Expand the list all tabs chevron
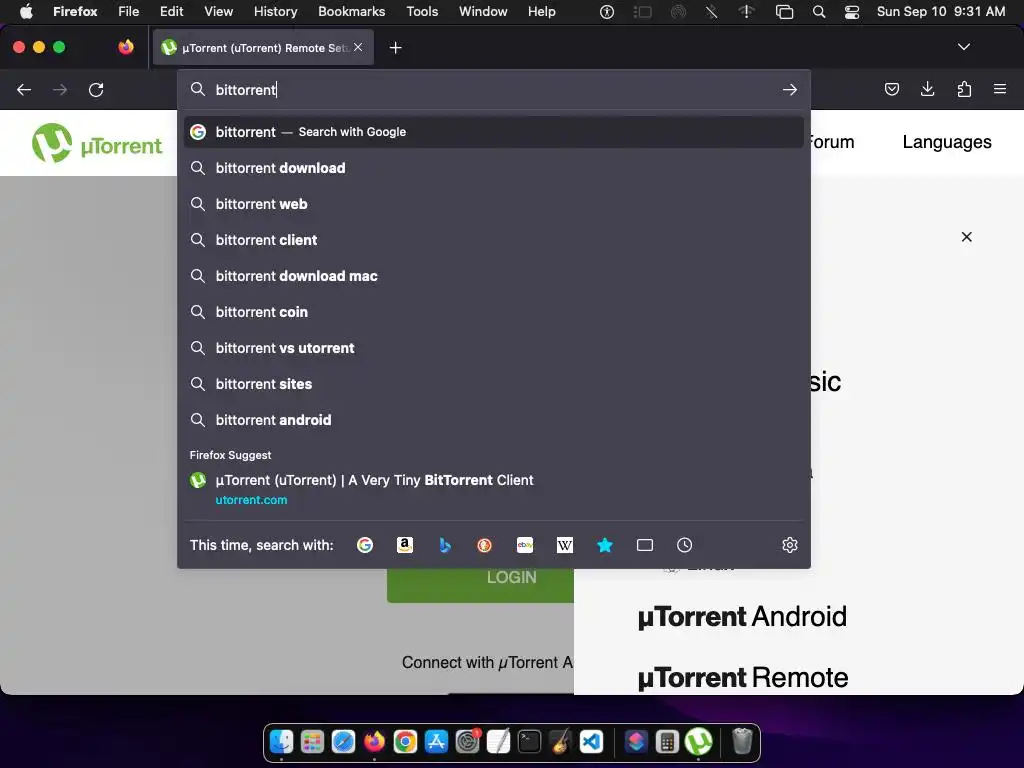The width and height of the screenshot is (1024, 768). tap(963, 47)
